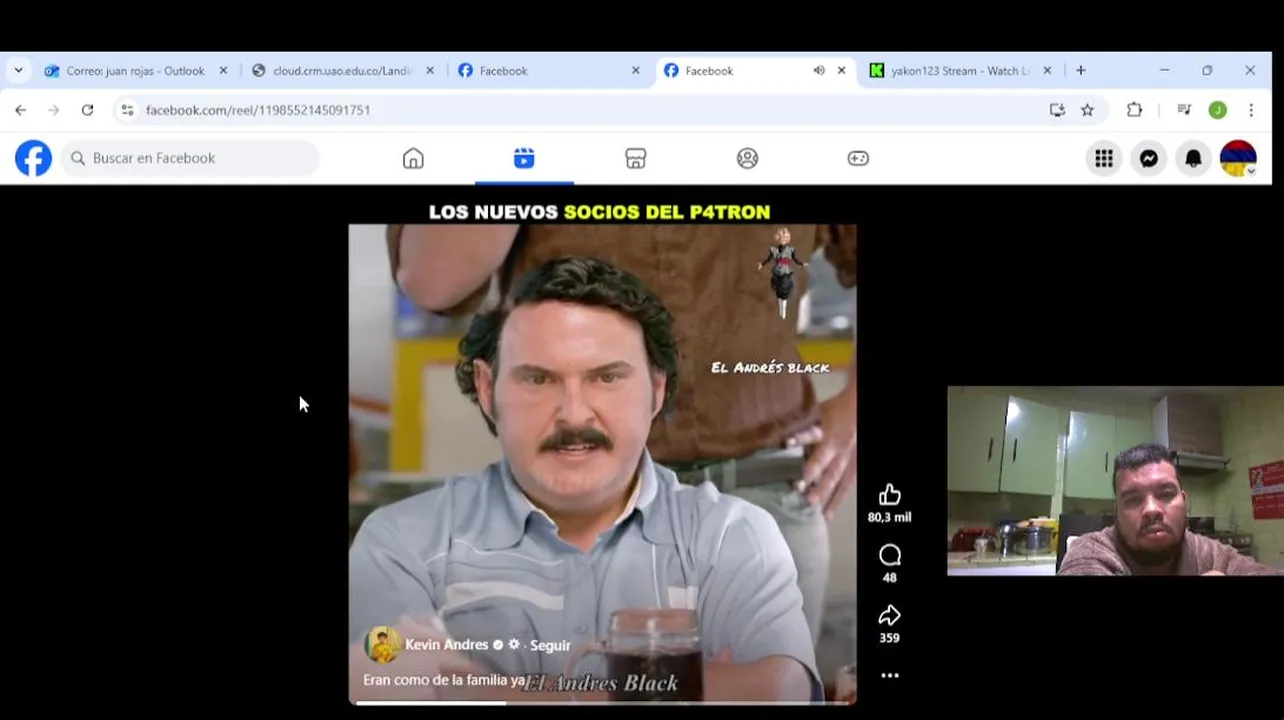Go back with browser back arrow
Image resolution: width=1284 pixels, height=720 pixels.
tap(21, 110)
